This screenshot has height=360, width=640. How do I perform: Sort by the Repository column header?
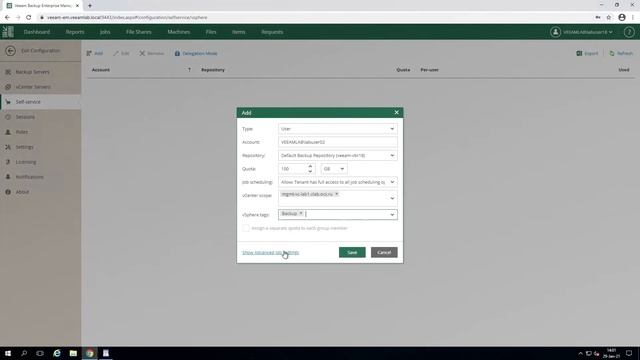coord(213,70)
